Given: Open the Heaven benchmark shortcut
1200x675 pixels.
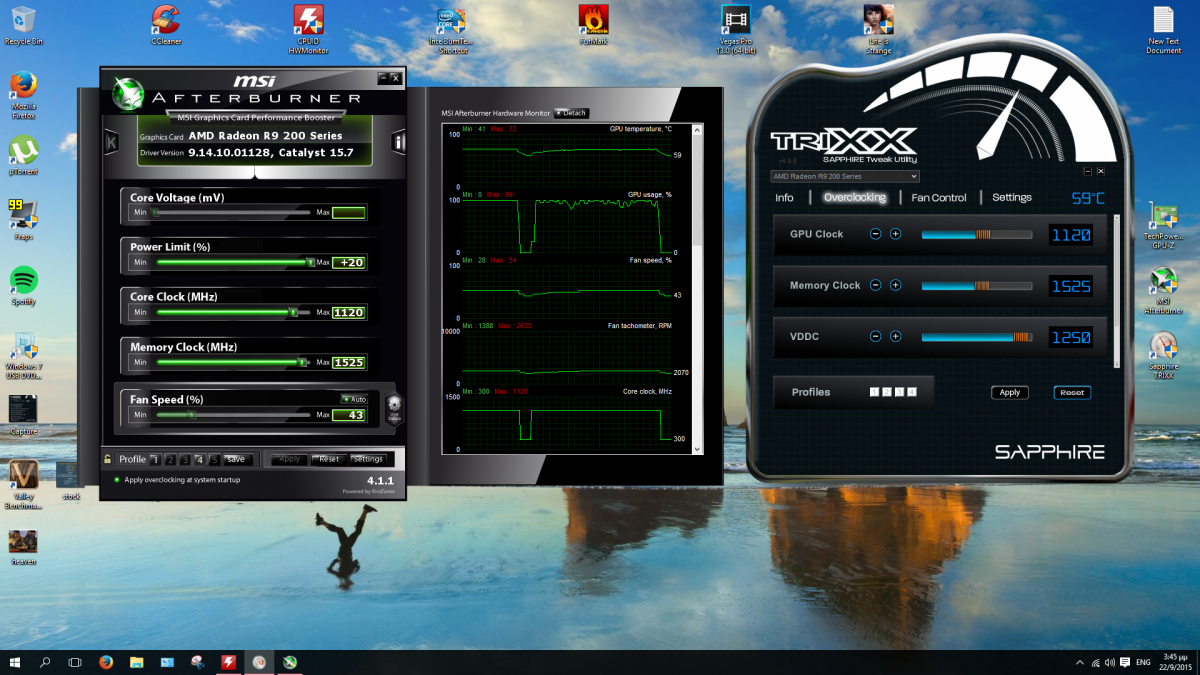Looking at the screenshot, I should tap(23, 545).
